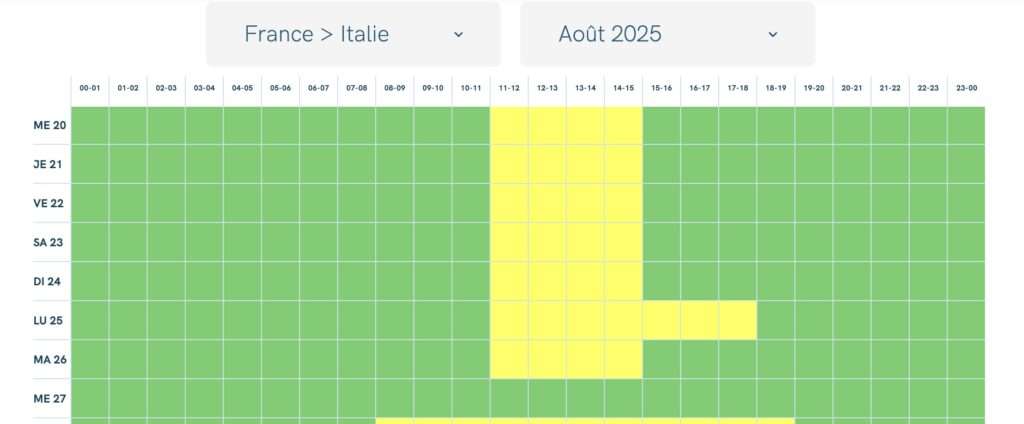Click green cell for LU 25 at 18-19
Image resolution: width=1024 pixels, height=424 pixels.
pos(776,320)
